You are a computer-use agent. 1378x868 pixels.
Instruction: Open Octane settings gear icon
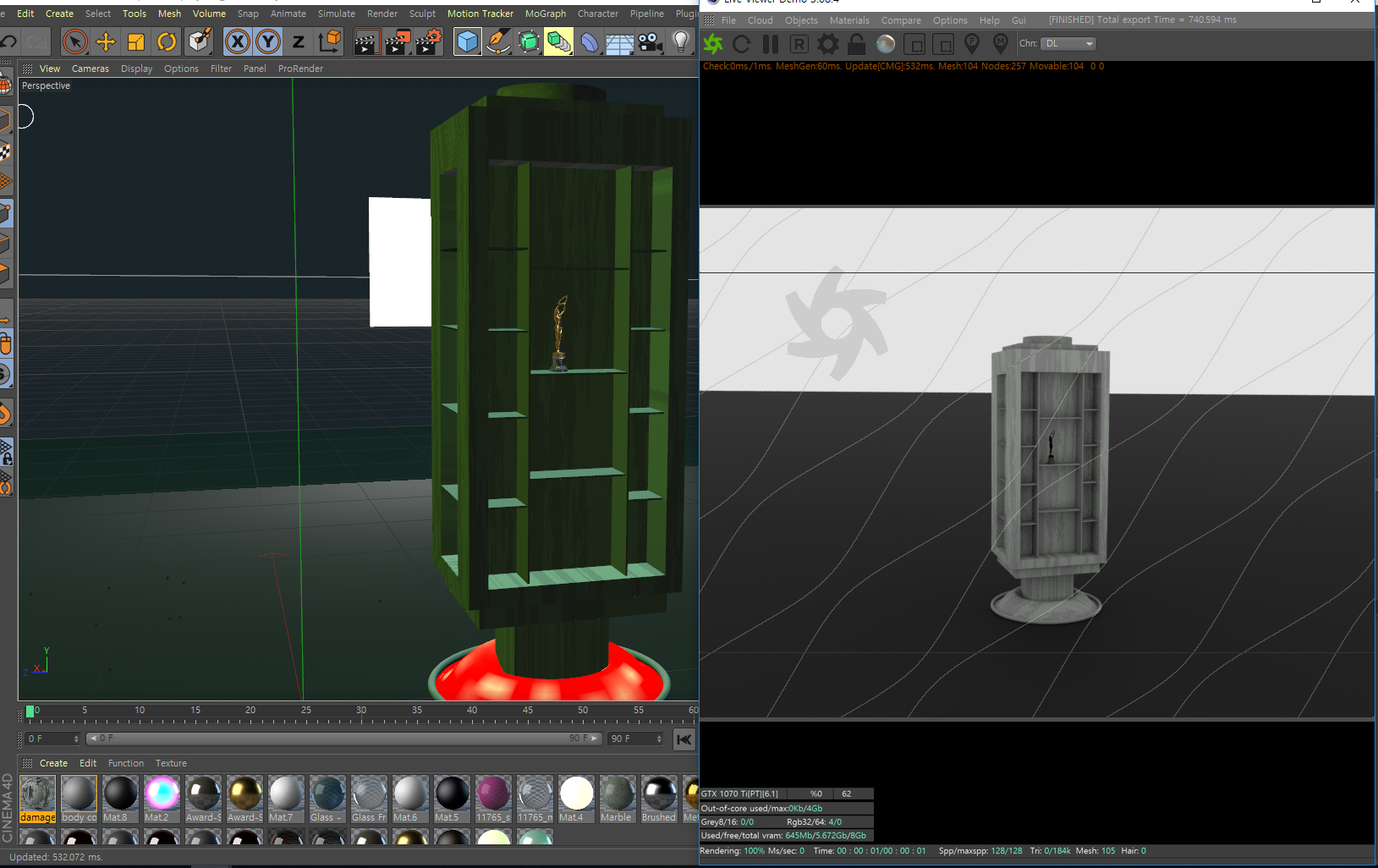pyautogui.click(x=828, y=44)
